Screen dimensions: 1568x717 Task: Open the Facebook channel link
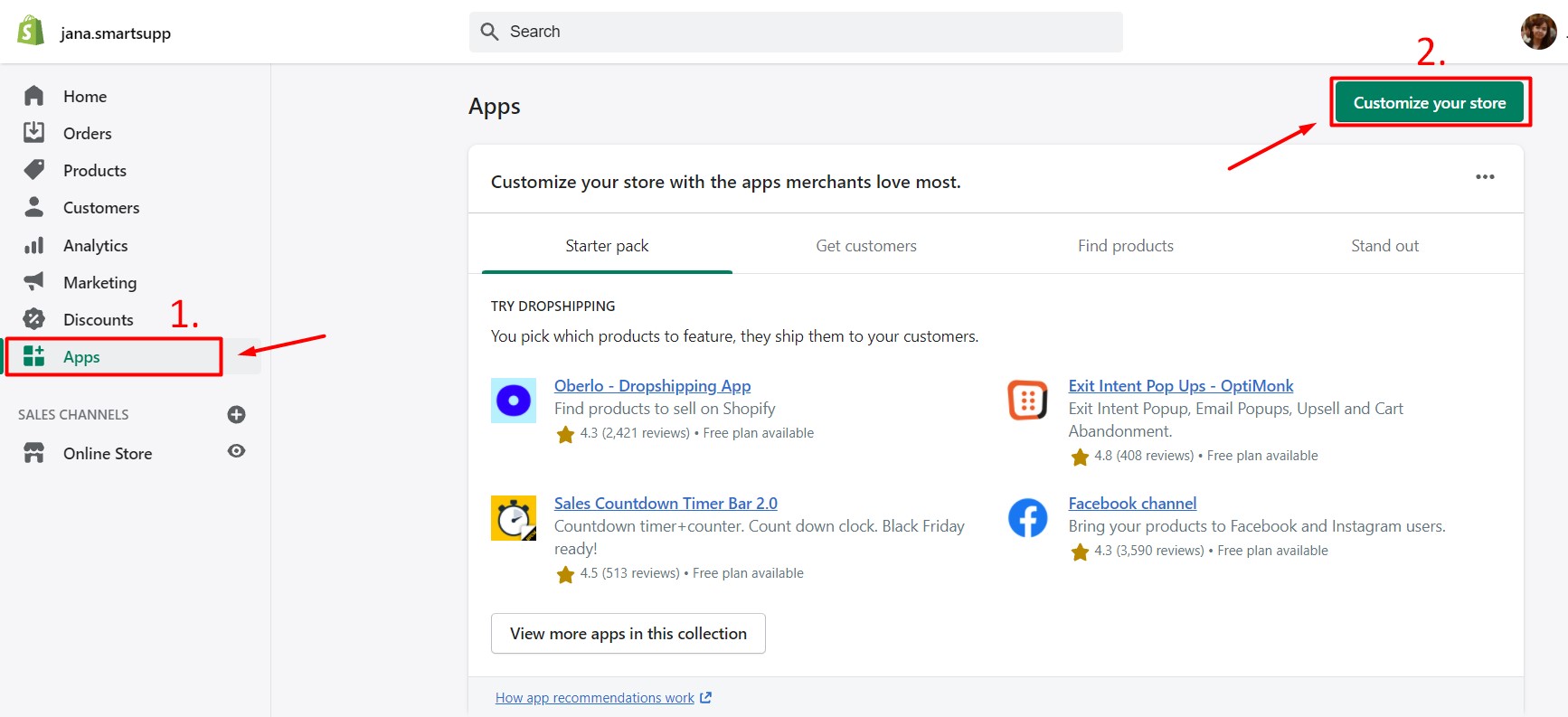1132,503
